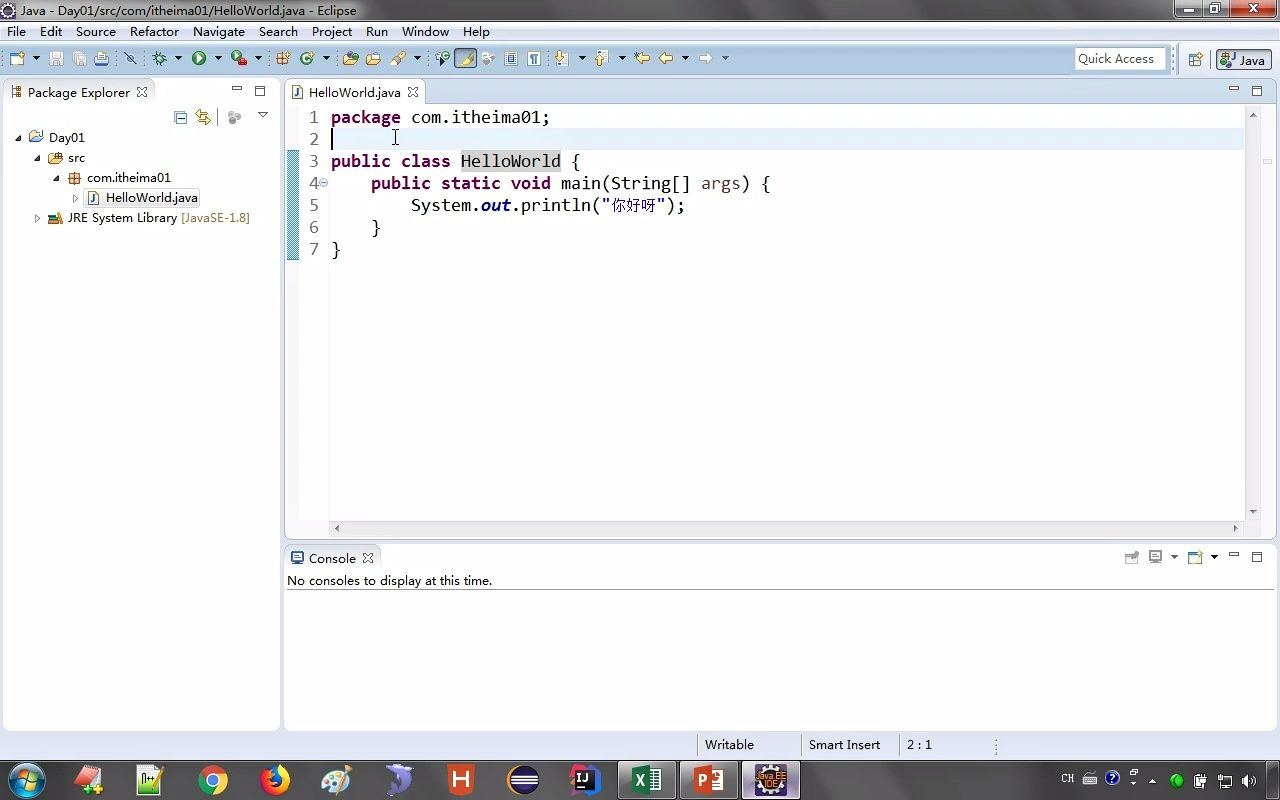Open the File menu
The image size is (1280, 800).
coord(16,31)
